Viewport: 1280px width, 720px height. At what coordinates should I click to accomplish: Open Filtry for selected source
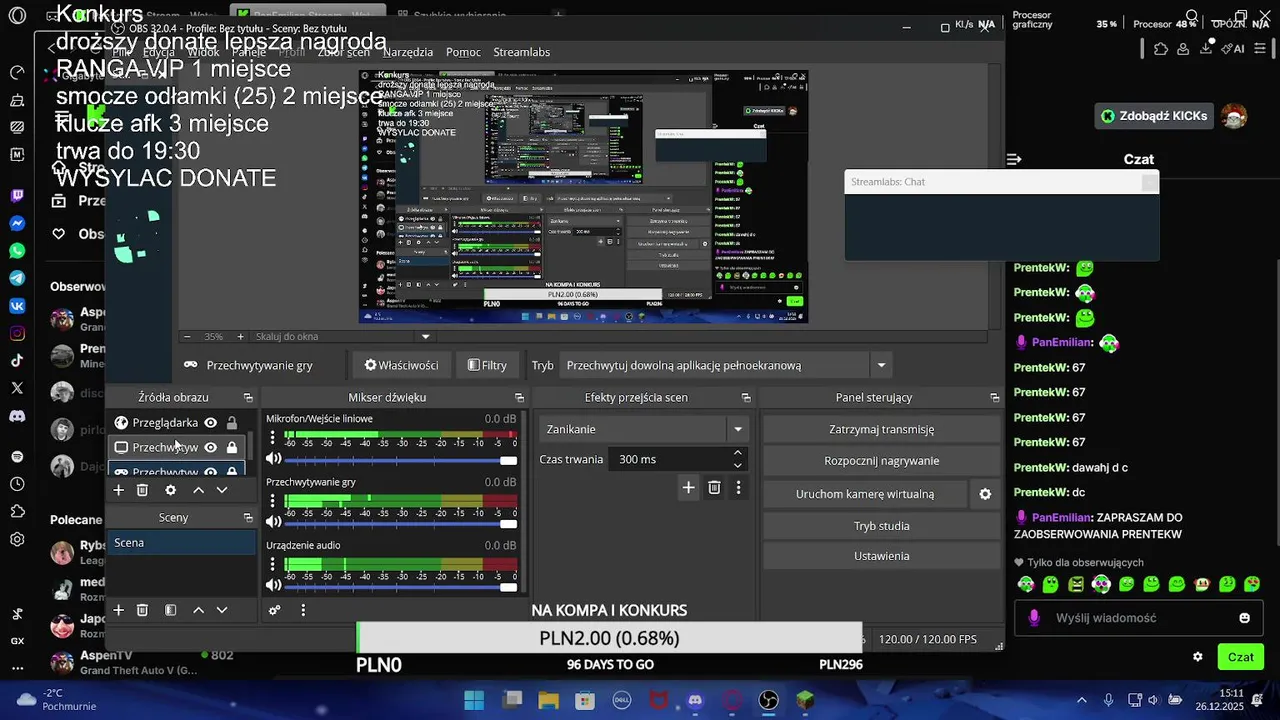[487, 365]
